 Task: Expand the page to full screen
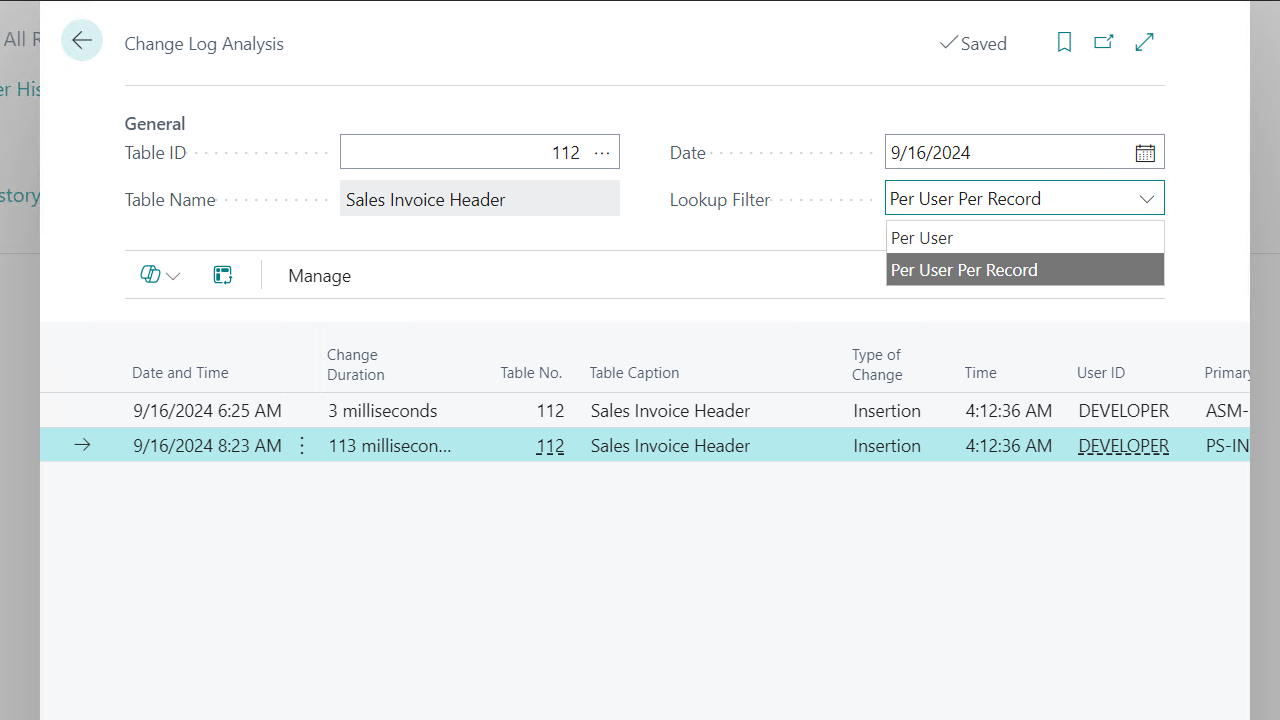pos(1144,42)
